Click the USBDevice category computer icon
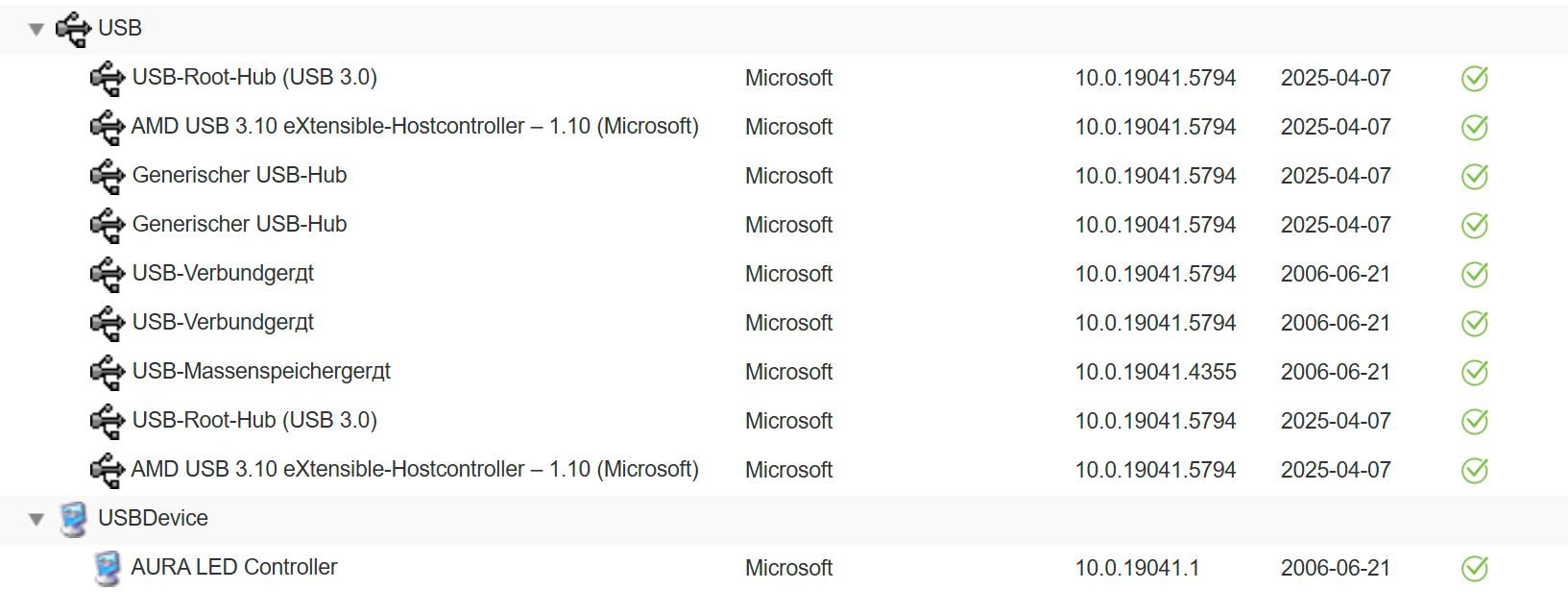 [x=73, y=519]
